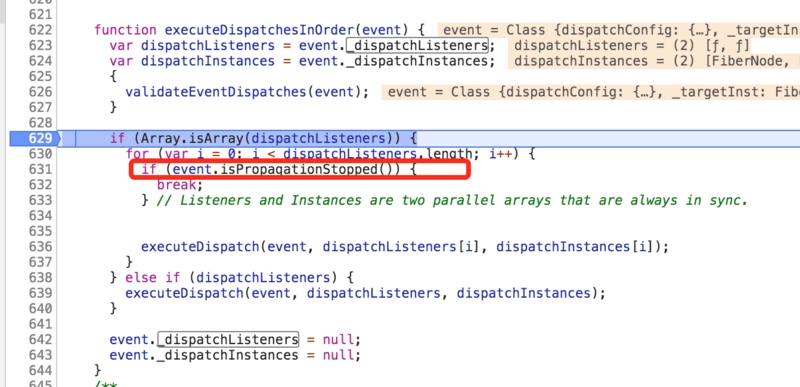The width and height of the screenshot is (800, 387).
Task: Click line number 642 in gutter
Action: (x=40, y=339)
